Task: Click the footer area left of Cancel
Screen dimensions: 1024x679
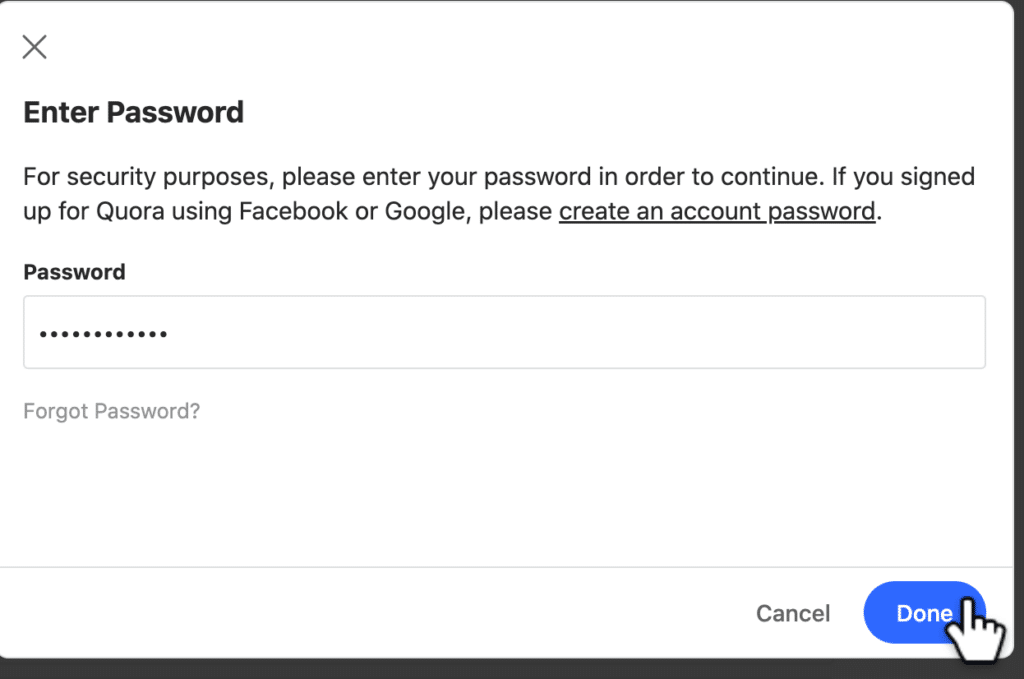Action: coord(372,613)
